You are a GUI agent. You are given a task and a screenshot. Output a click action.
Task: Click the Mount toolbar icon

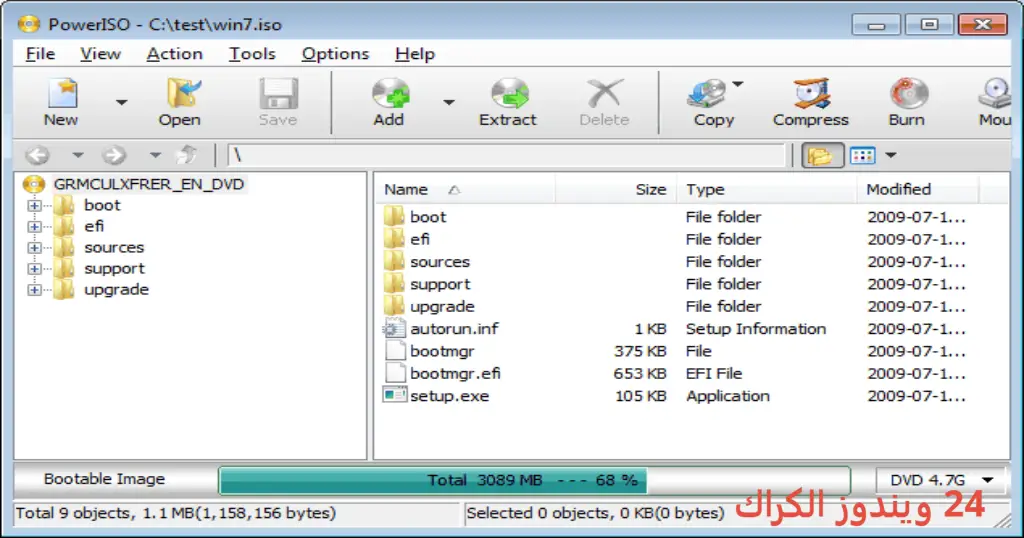995,93
